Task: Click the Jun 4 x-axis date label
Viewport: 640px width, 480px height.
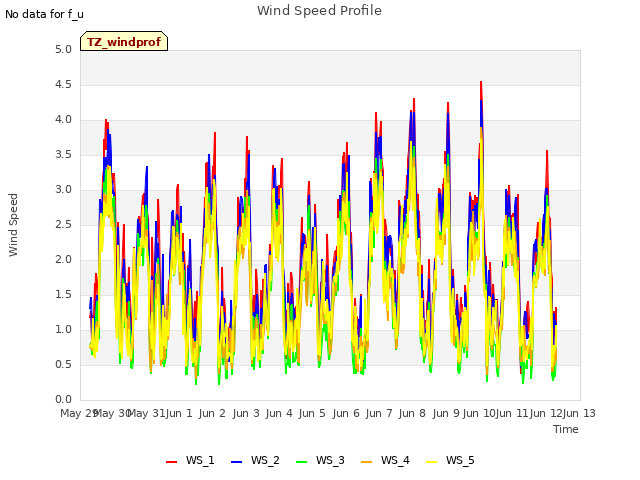Action: click(x=279, y=413)
